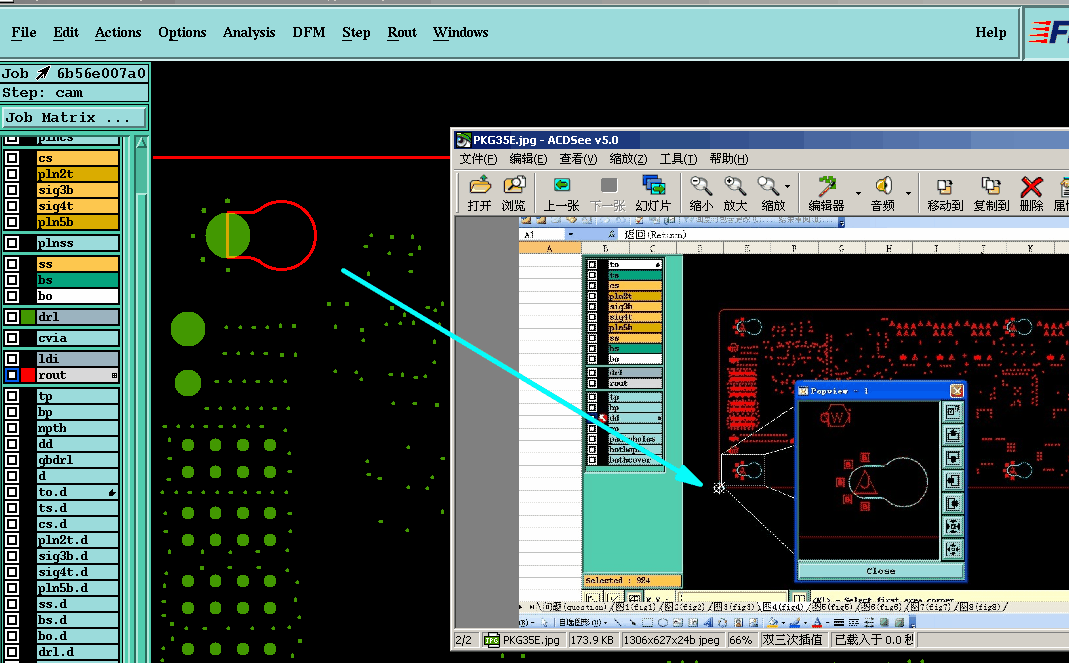This screenshot has width=1069, height=663.
Task: Select the pln5b layer name
Action: 78,222
